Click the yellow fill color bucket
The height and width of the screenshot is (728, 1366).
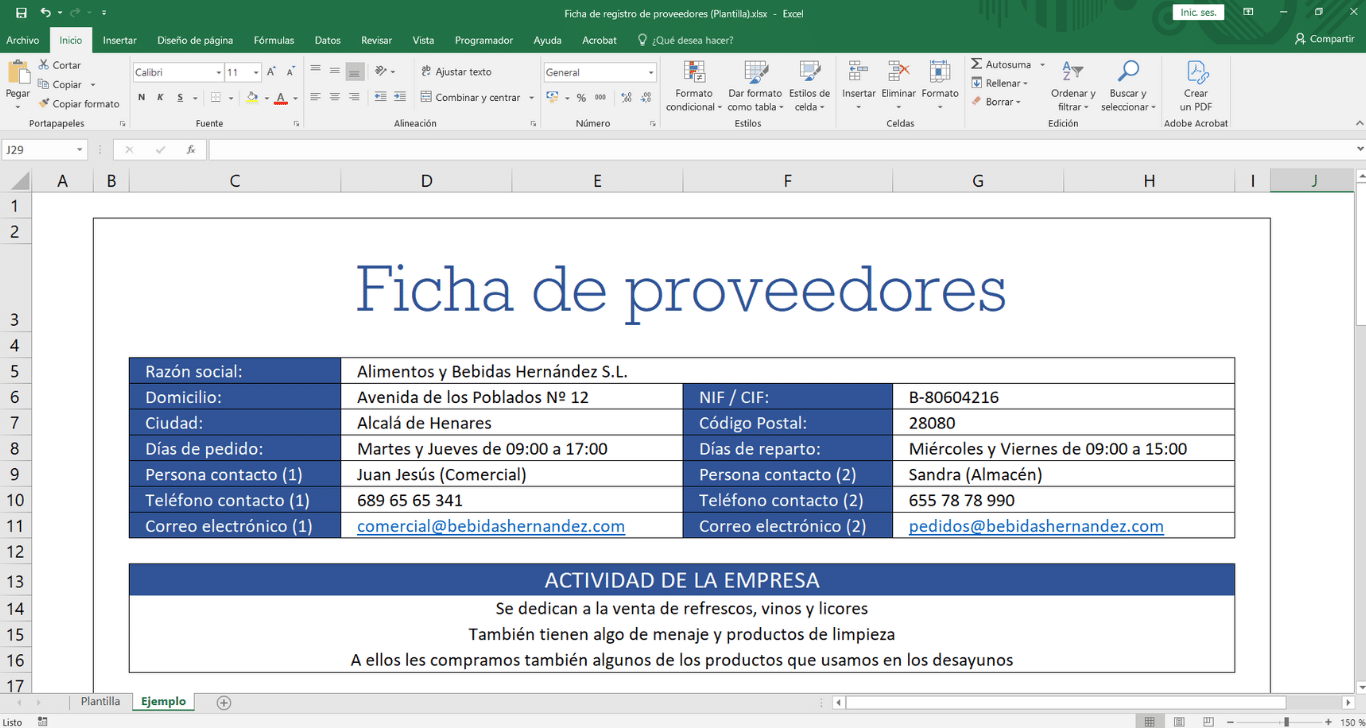tap(252, 98)
